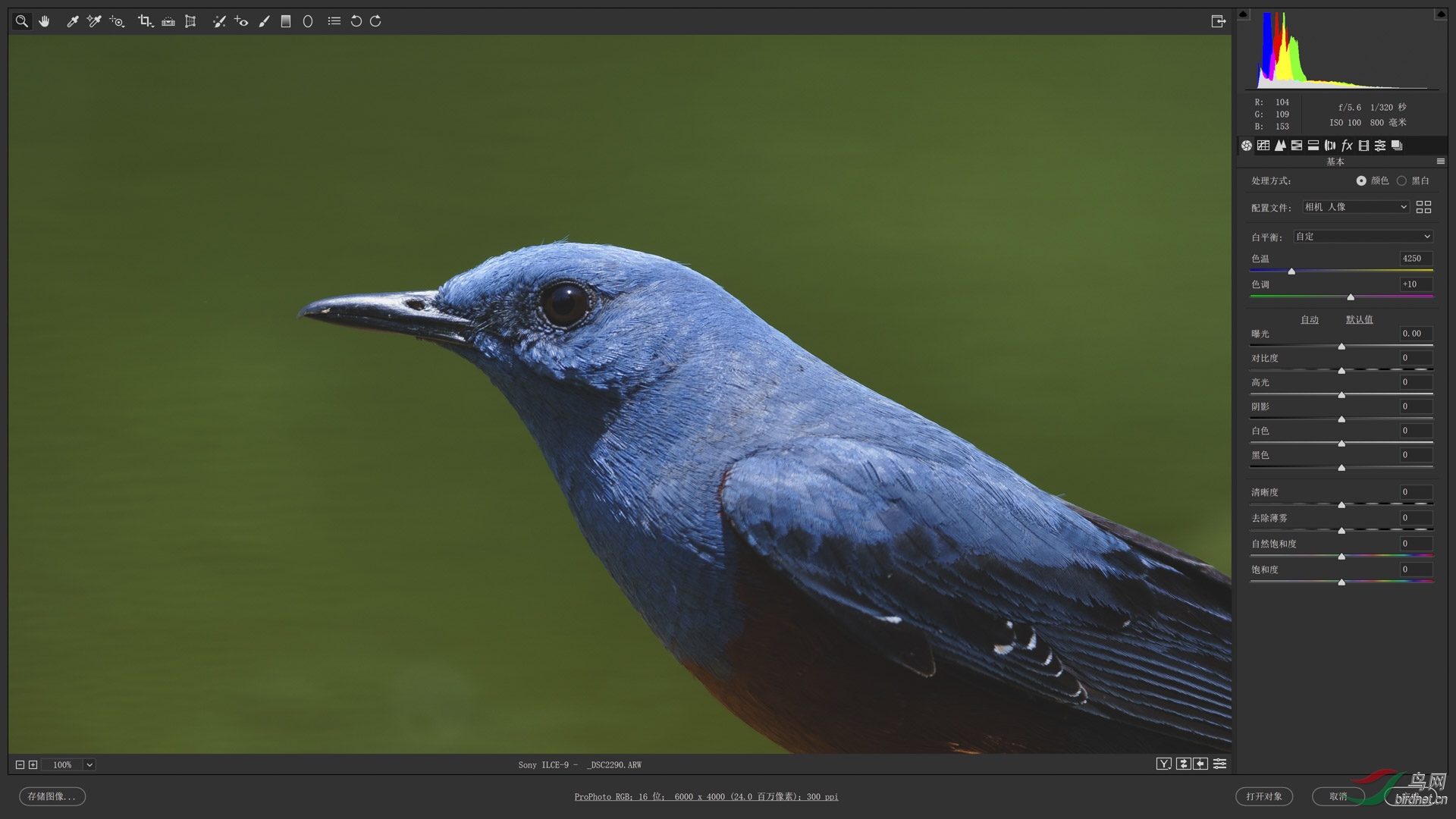Viewport: 1456px width, 819px height.
Task: Select the Spot Removal tool
Action: [x=219, y=21]
